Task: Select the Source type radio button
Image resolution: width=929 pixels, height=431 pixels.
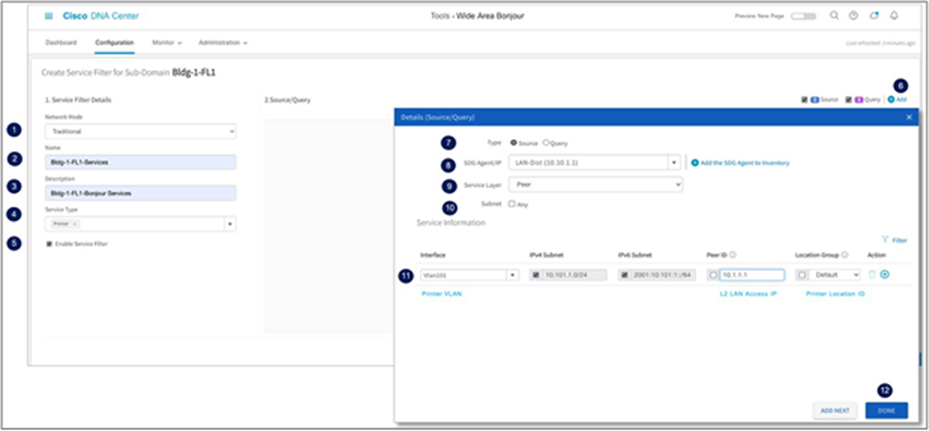Action: click(513, 143)
